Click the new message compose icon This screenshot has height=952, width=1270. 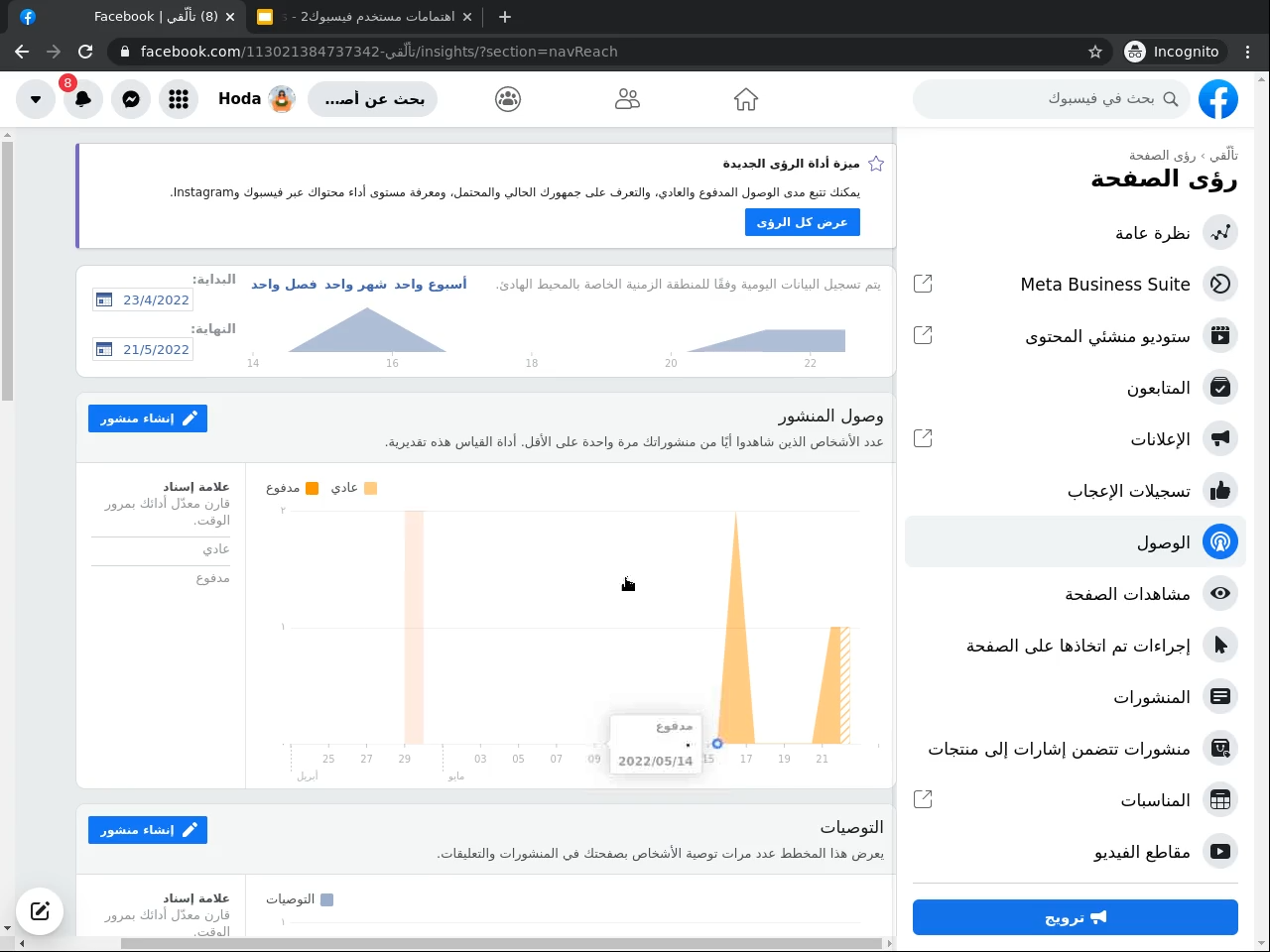tap(40, 910)
